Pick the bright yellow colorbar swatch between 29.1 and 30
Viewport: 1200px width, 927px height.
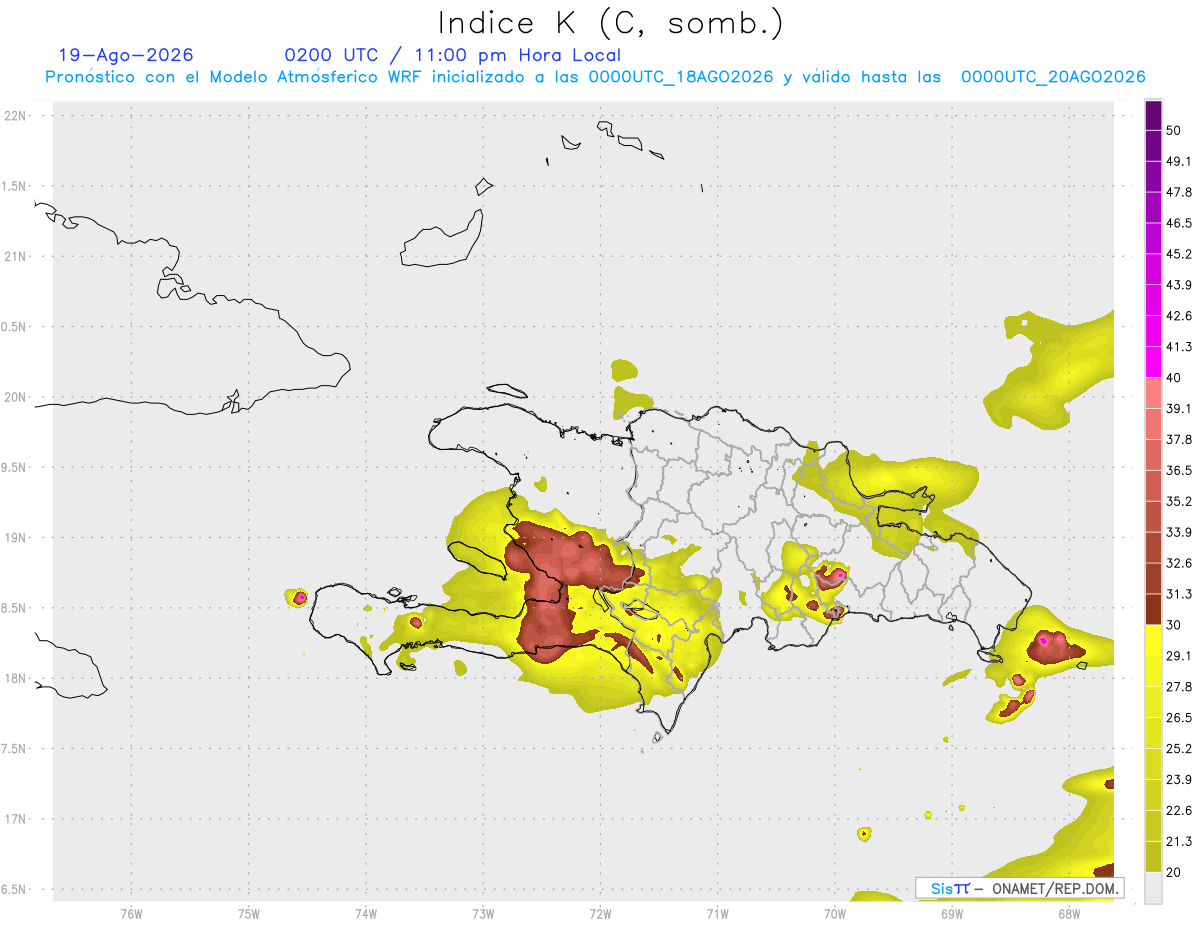coord(1153,641)
